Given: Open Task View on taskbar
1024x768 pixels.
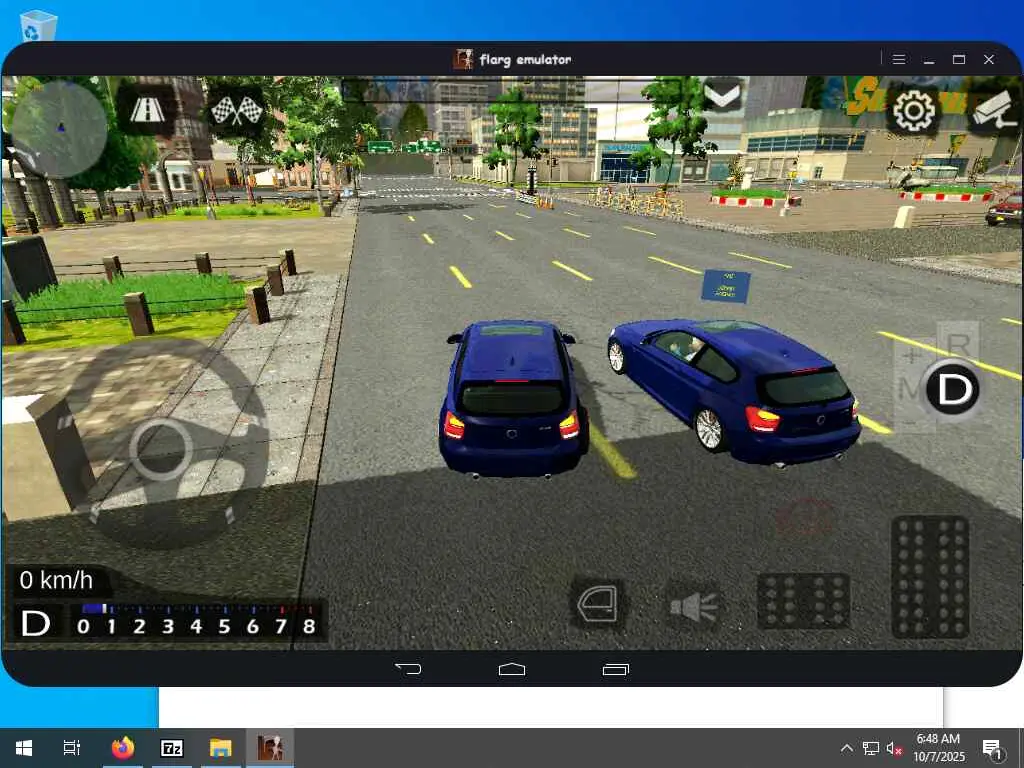Looking at the screenshot, I should point(72,748).
